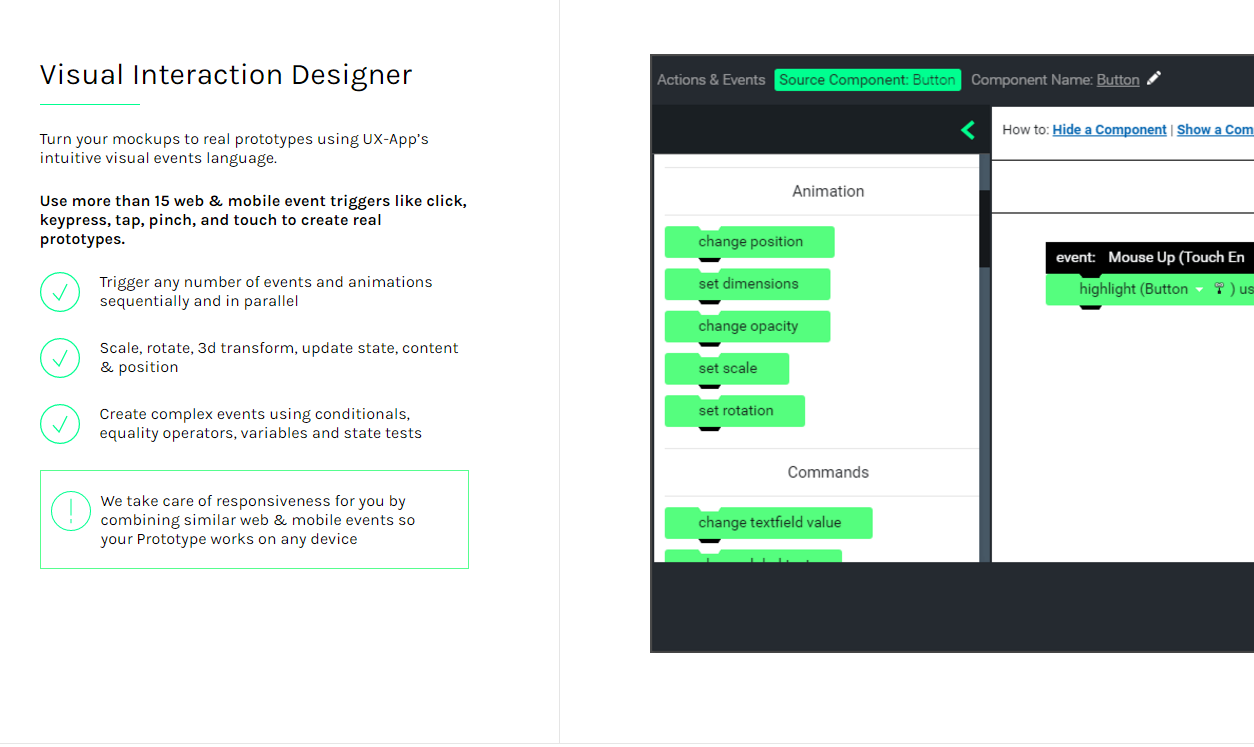Click the Component Name: label
The width and height of the screenshot is (1254, 747).
tap(1032, 80)
